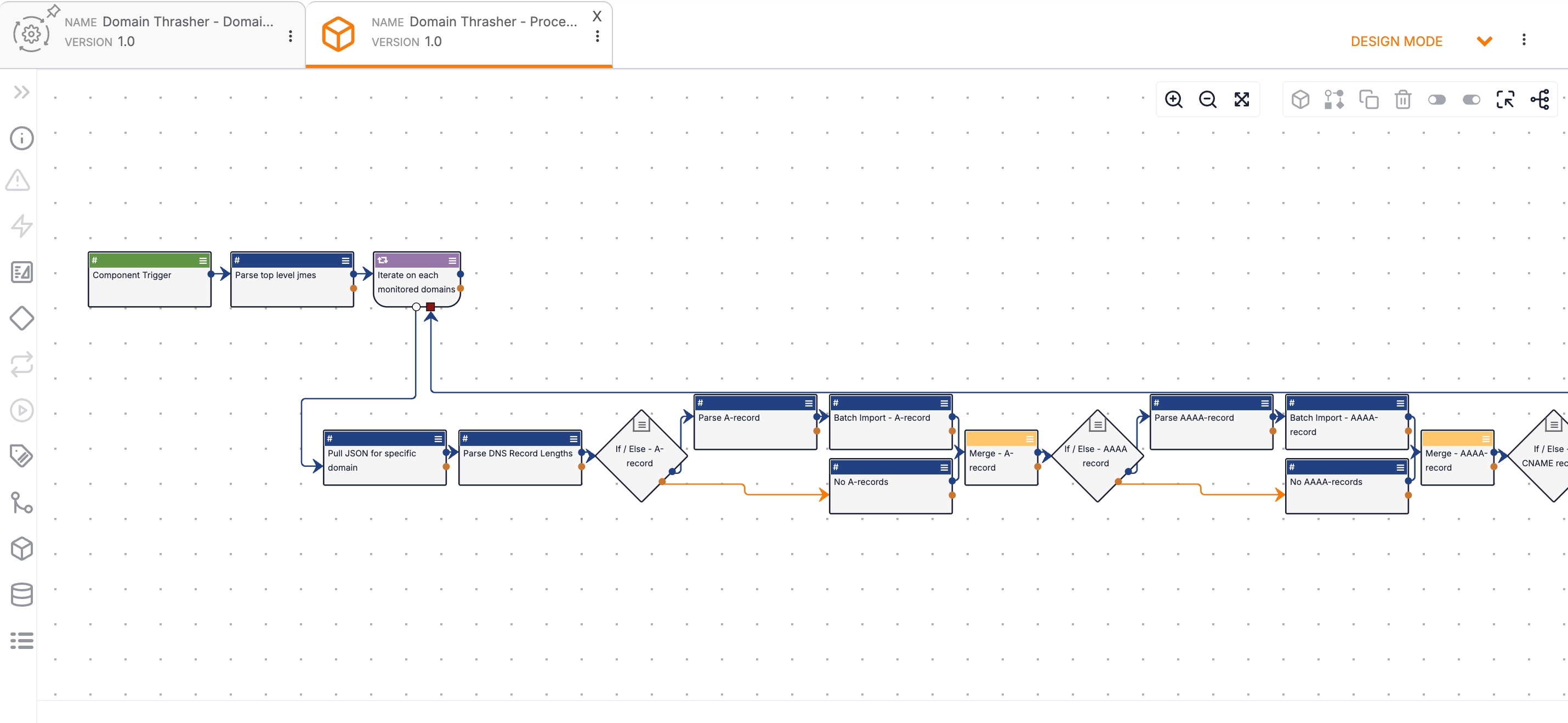
Task: Open the list icon in sidebar
Action: (x=22, y=641)
